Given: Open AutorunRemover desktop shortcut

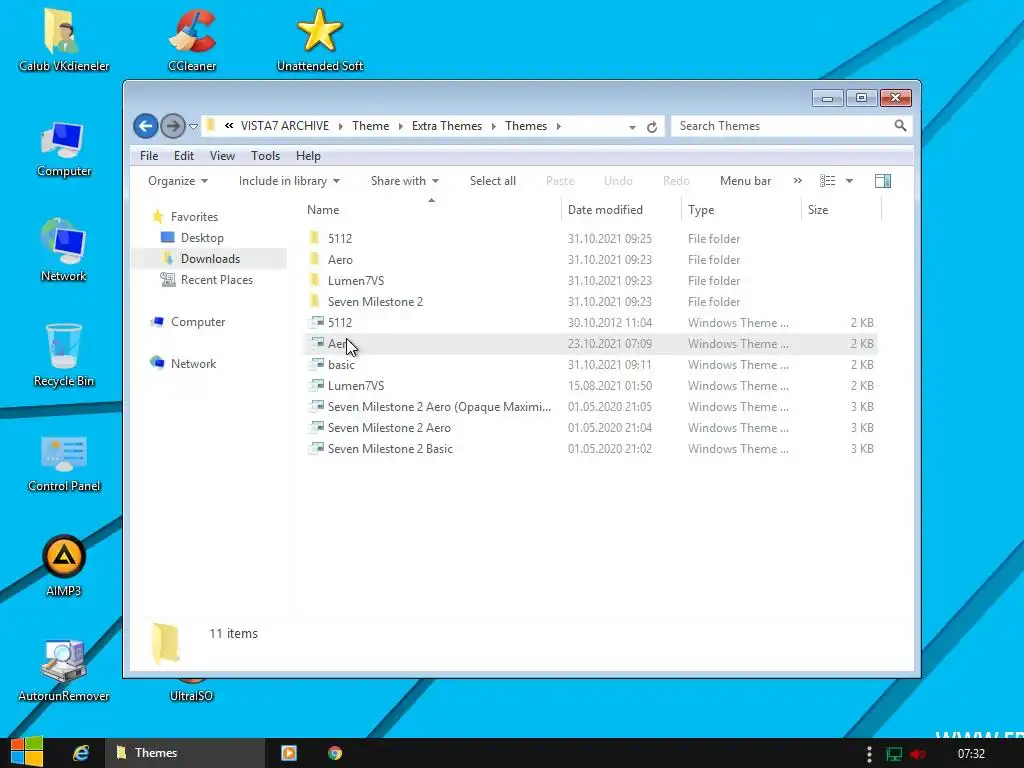Looking at the screenshot, I should click(64, 670).
